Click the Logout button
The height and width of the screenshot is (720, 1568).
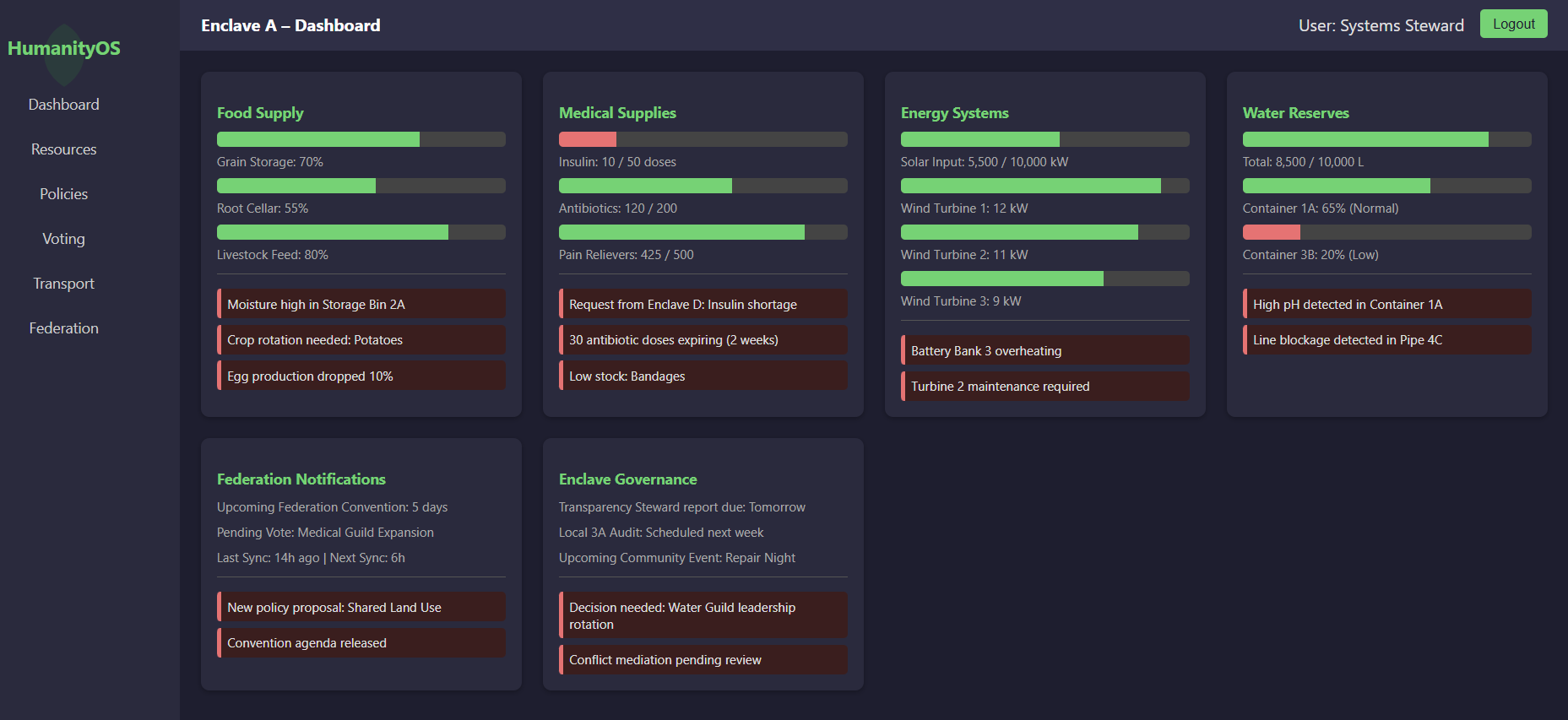click(x=1512, y=24)
